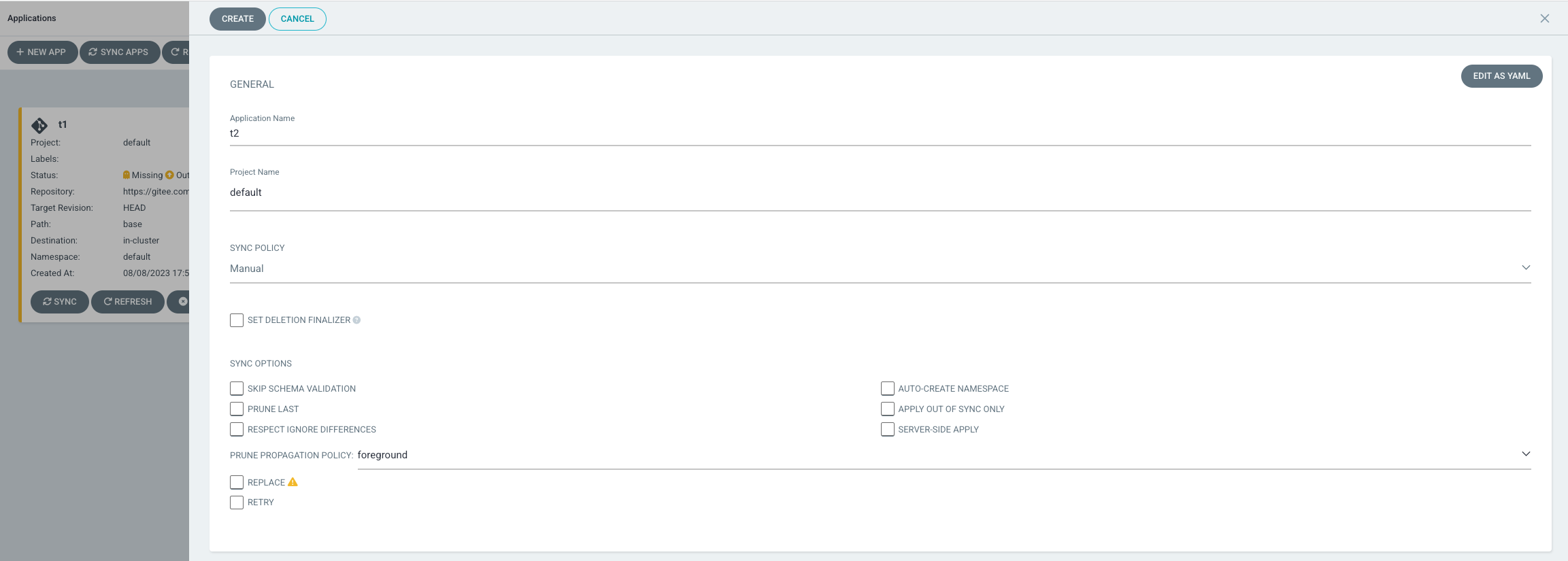Click the Project Name field
The width and height of the screenshot is (1568, 561).
pos(880,192)
